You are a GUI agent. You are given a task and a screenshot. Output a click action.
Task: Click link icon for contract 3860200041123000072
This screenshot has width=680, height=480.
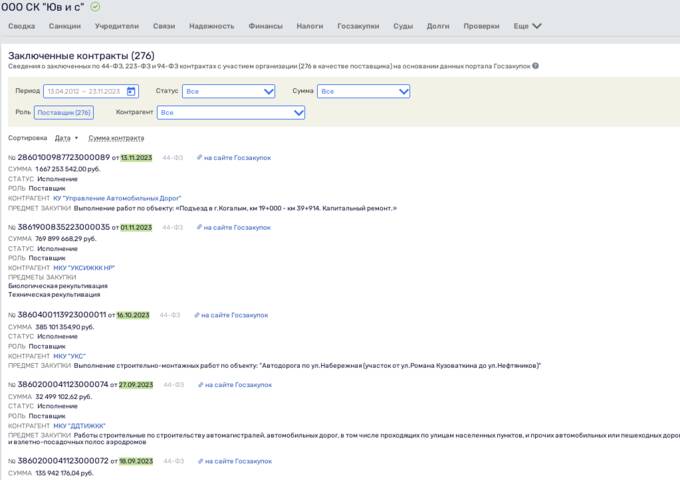(198, 461)
